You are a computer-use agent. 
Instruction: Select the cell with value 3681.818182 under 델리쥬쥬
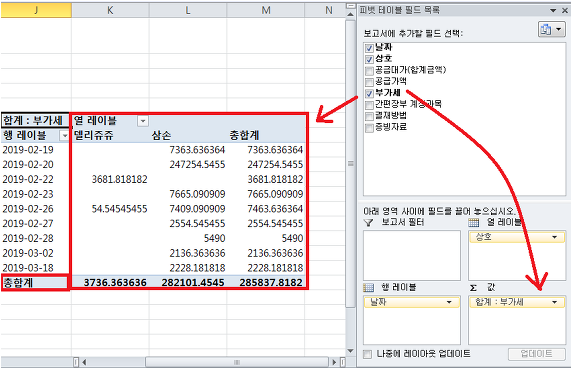point(110,180)
